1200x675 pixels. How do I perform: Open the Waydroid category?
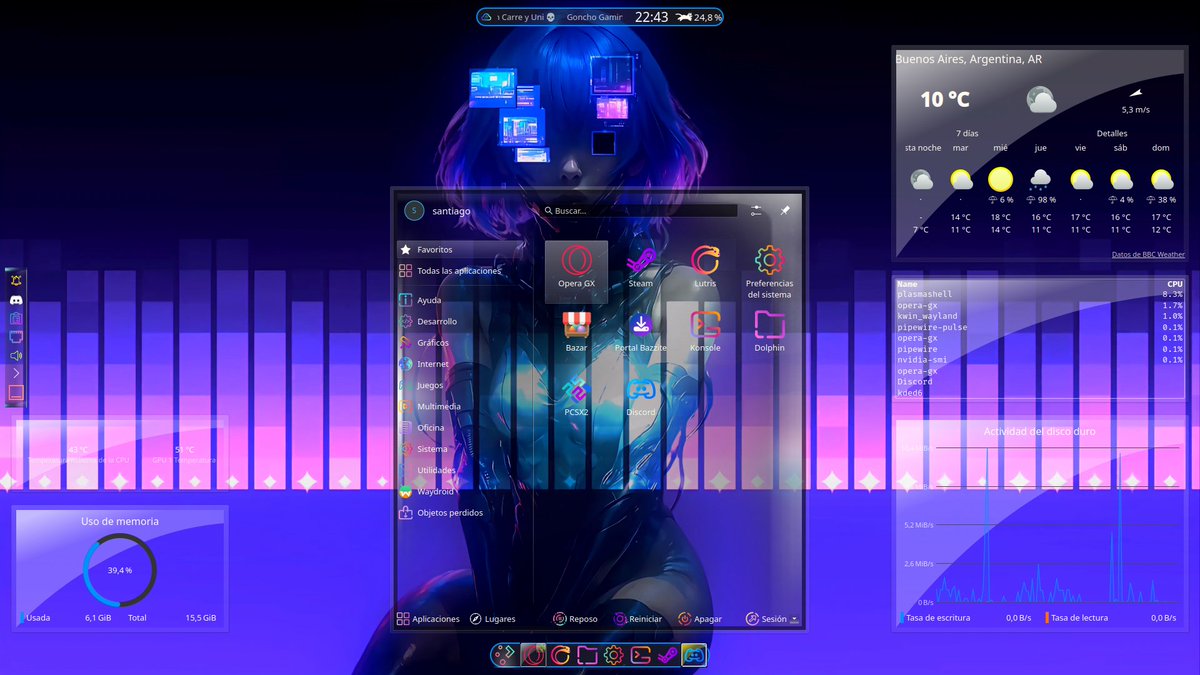462,491
